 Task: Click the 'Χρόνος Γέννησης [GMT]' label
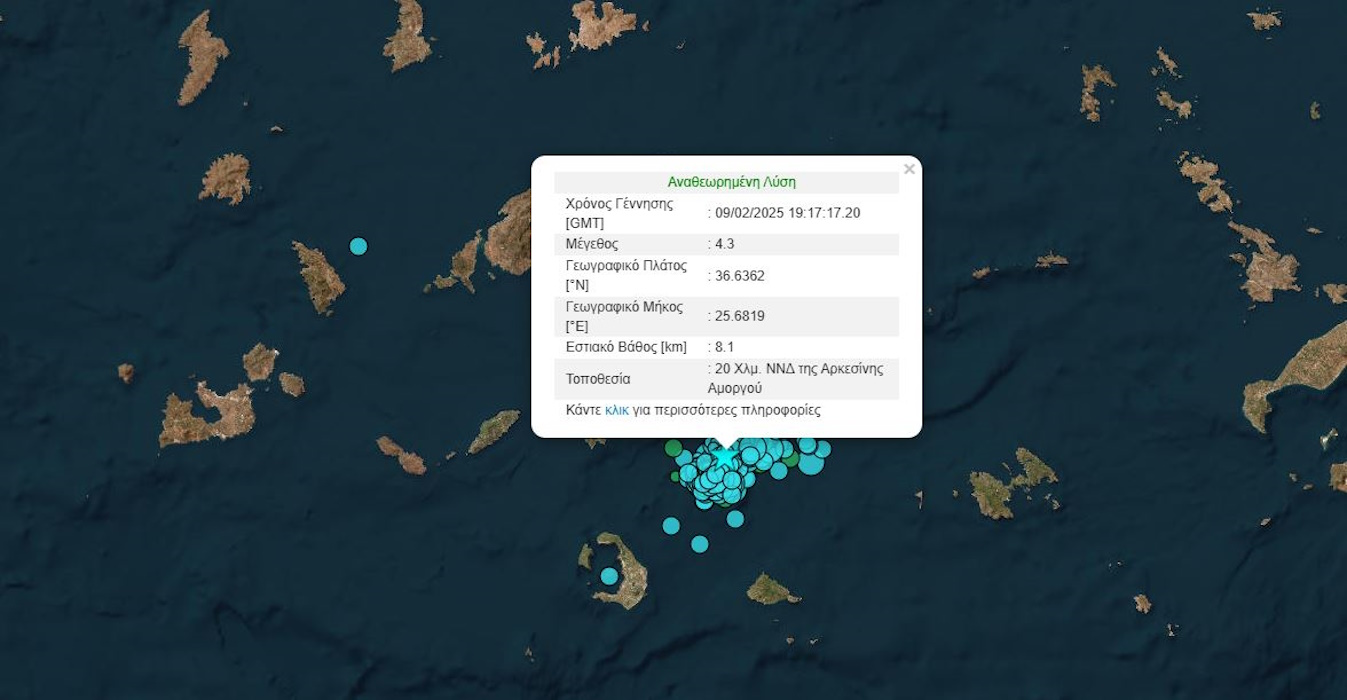620,213
